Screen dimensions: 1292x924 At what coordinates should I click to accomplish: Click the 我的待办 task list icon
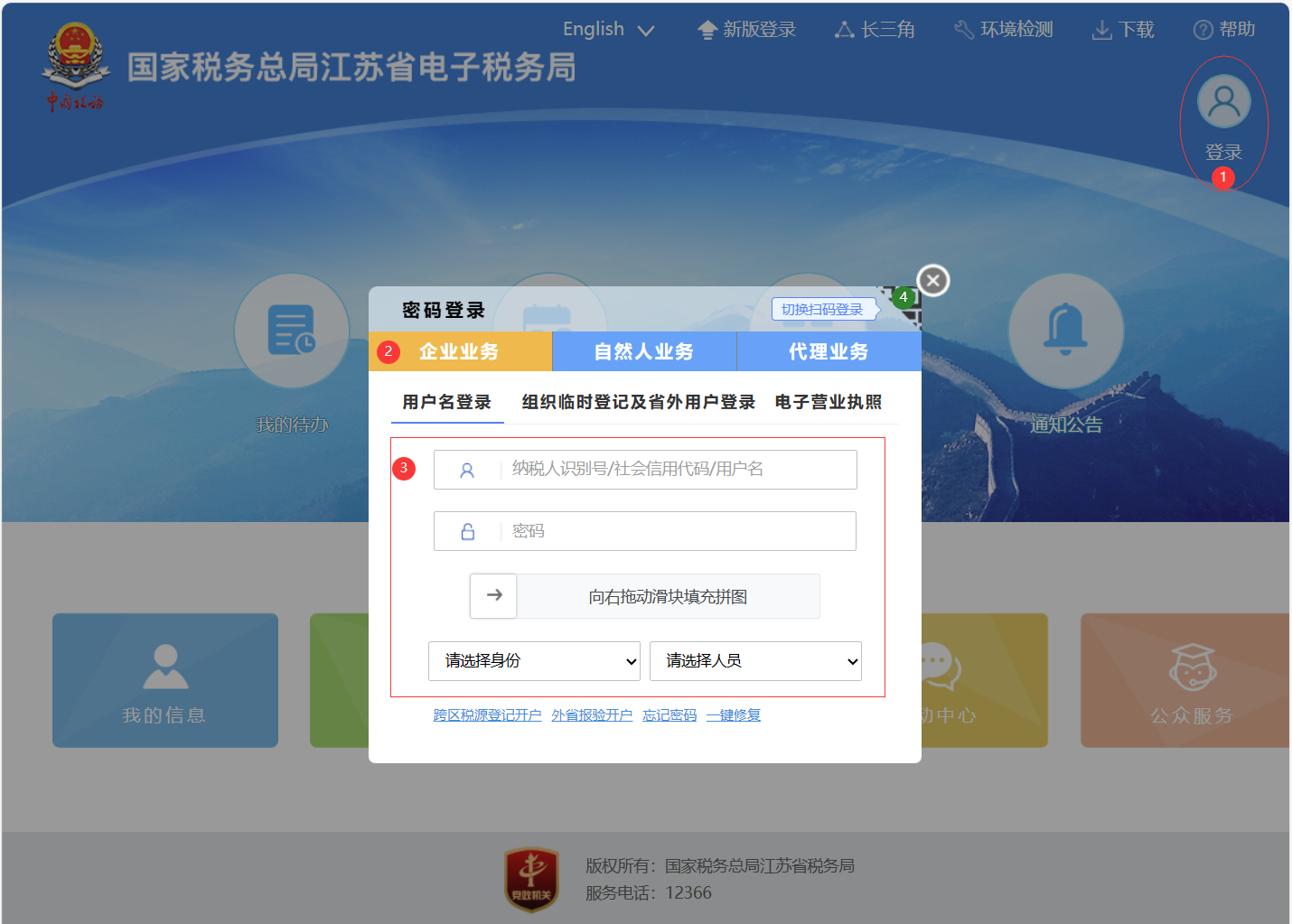(292, 331)
